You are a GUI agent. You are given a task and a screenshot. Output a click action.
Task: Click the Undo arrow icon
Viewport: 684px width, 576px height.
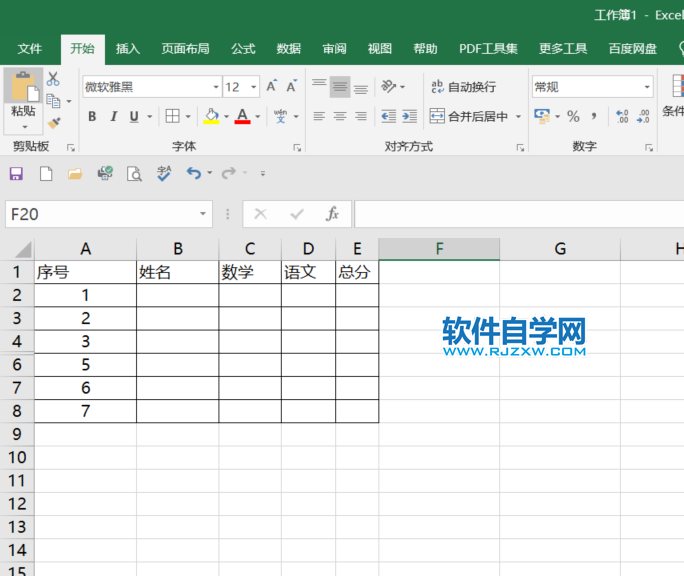(x=194, y=173)
